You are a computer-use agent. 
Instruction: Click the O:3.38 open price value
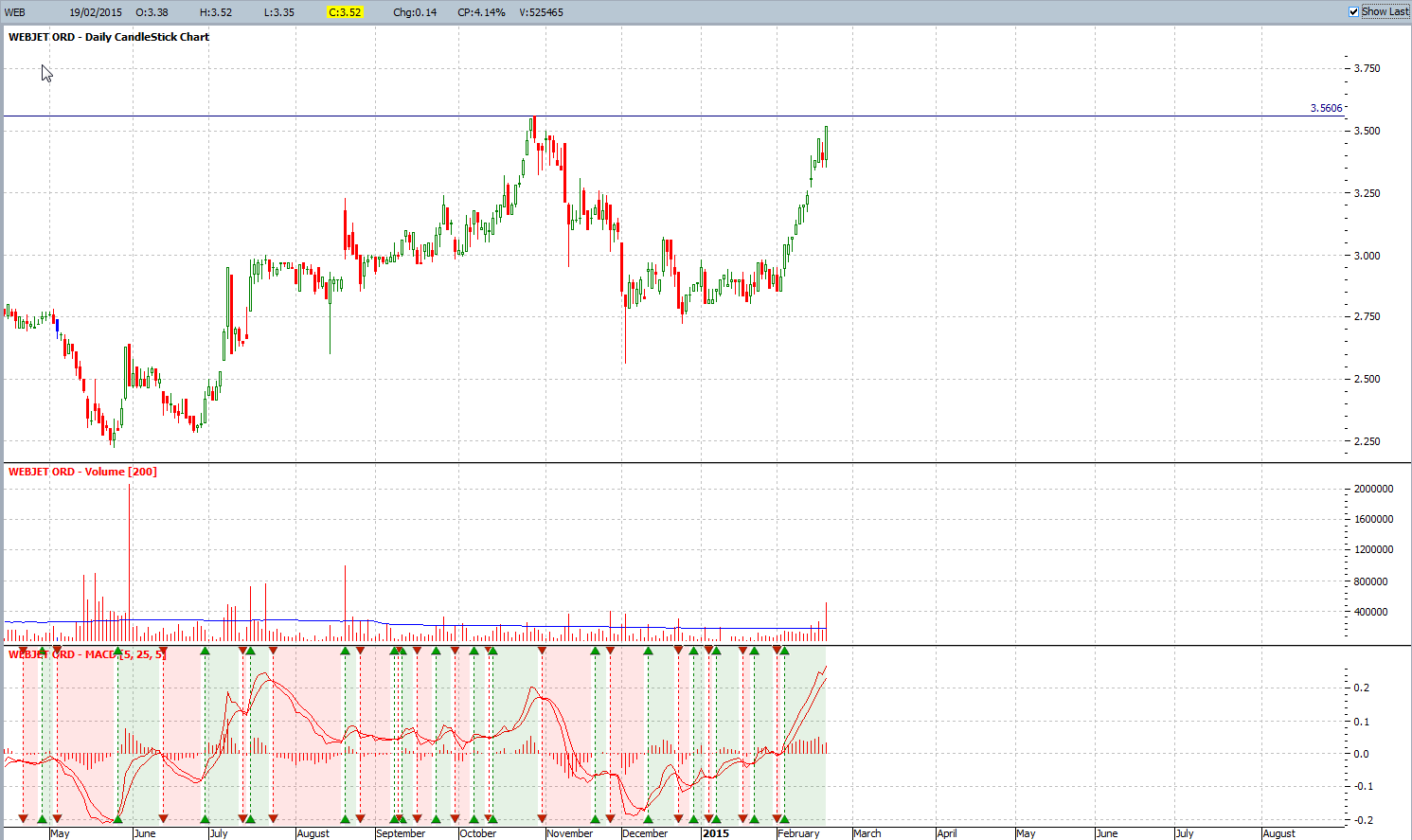pyautogui.click(x=152, y=12)
